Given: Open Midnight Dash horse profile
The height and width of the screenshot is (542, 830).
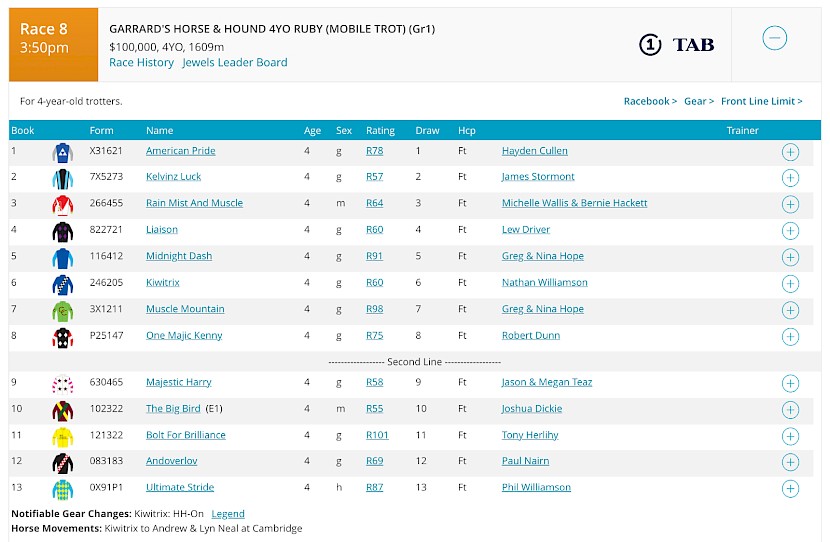Looking at the screenshot, I should [x=179, y=256].
